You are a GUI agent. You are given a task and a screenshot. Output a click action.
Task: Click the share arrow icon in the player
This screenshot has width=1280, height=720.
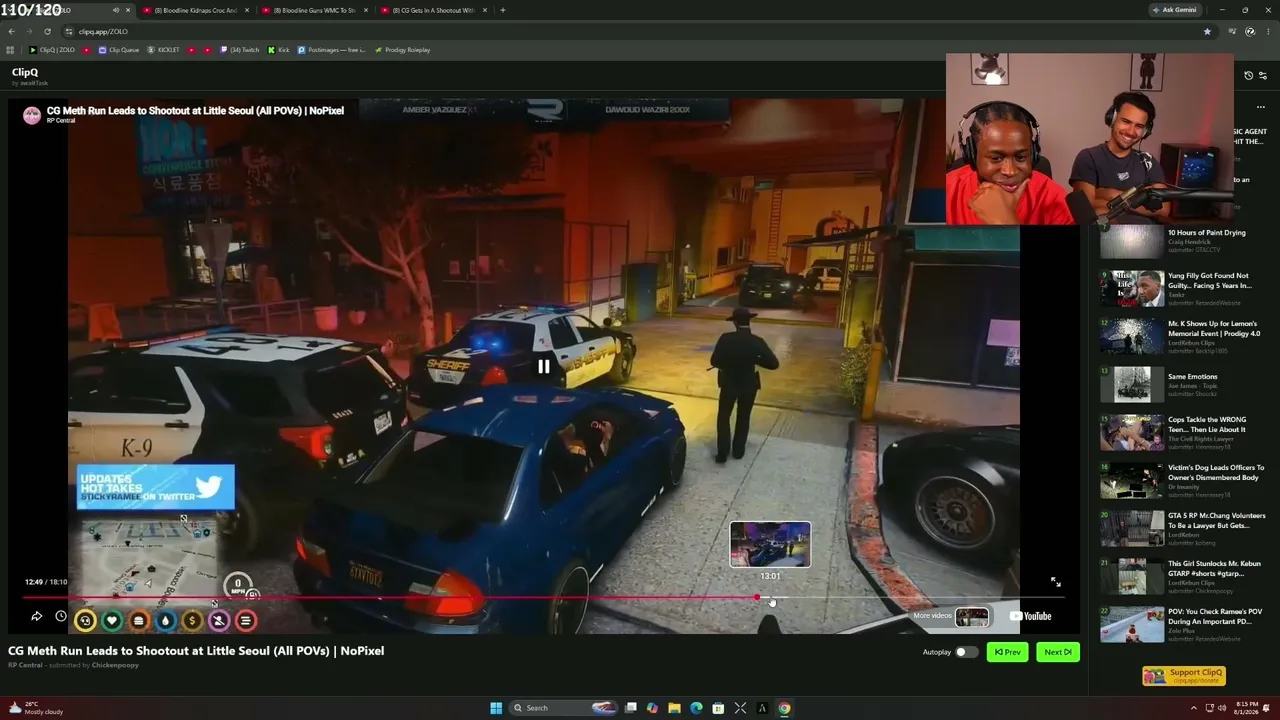coord(36,616)
